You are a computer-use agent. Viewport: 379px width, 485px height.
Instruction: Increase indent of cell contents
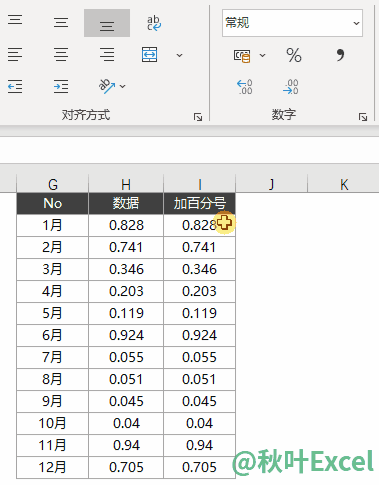tap(61, 86)
